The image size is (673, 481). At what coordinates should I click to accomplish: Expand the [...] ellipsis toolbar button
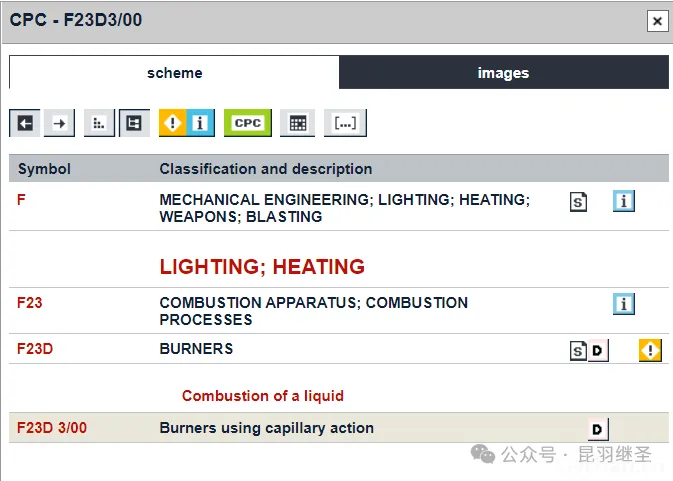[345, 123]
